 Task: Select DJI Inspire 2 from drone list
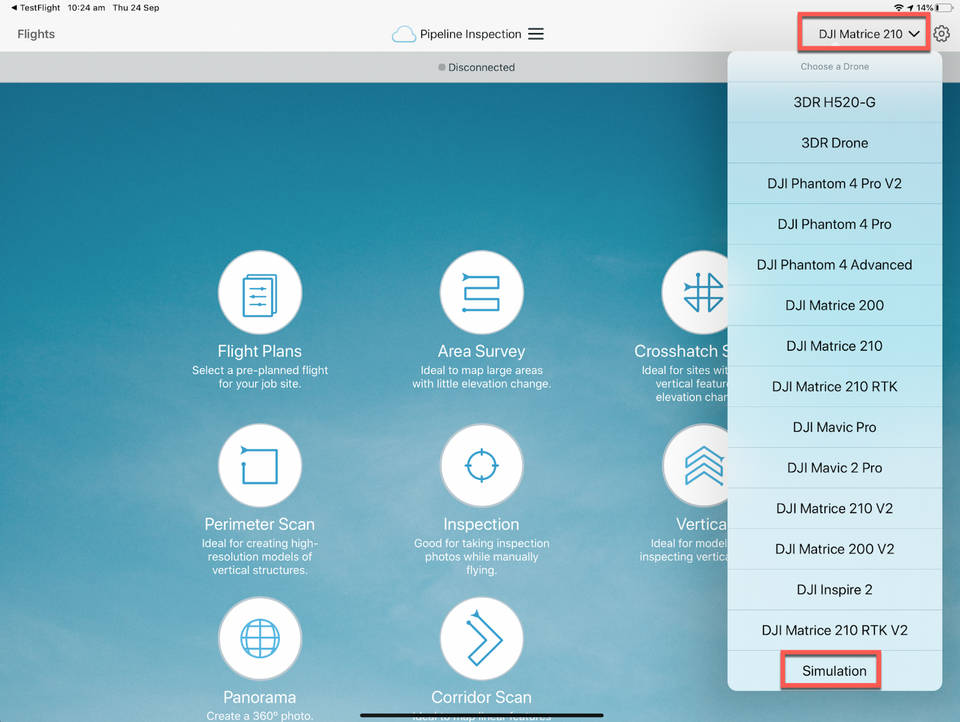[x=835, y=589]
